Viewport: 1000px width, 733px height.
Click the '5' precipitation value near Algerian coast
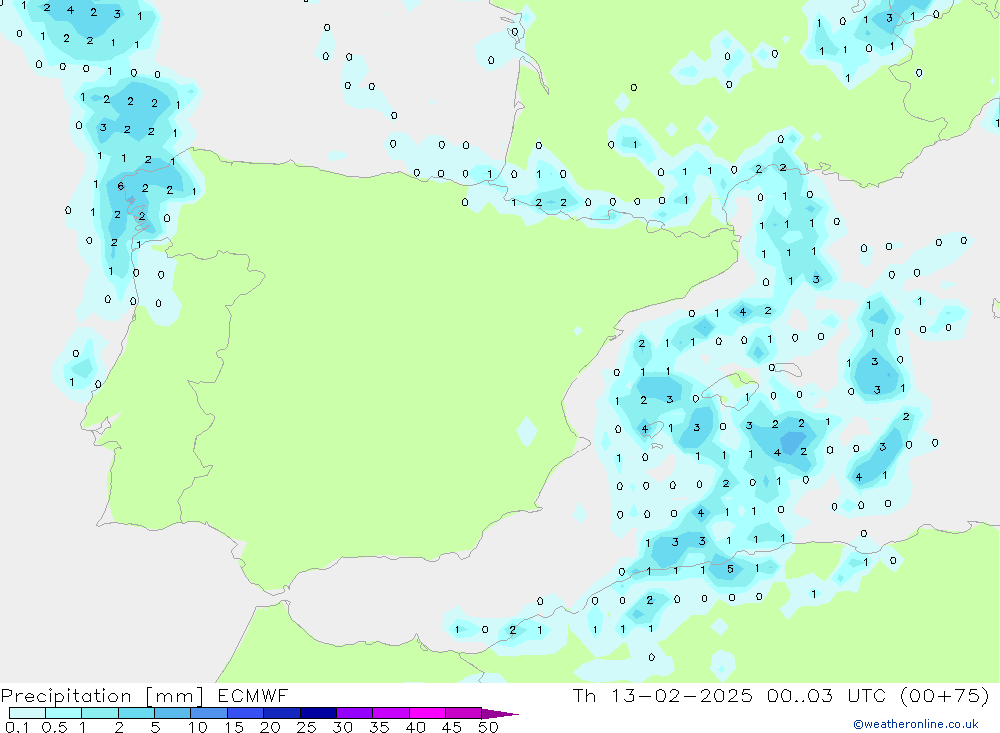point(730,570)
